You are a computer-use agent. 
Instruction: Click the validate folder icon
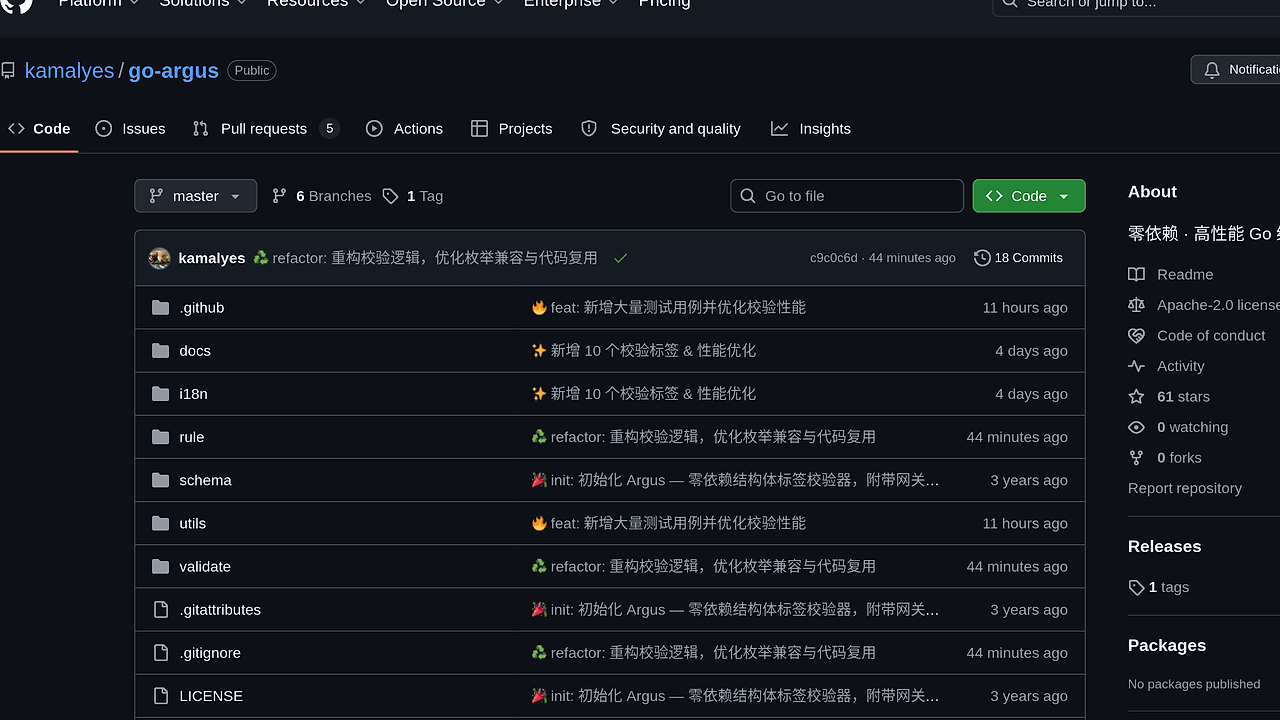160,566
